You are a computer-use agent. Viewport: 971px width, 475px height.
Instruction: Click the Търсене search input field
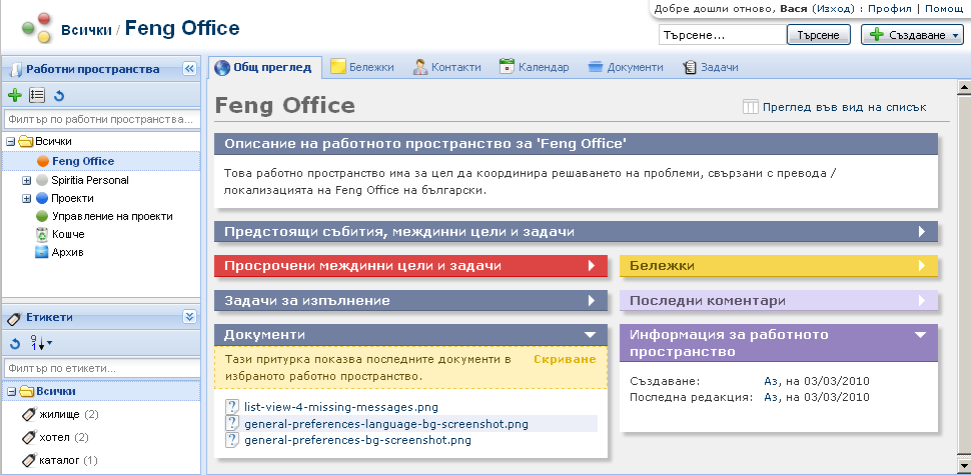[x=719, y=35]
